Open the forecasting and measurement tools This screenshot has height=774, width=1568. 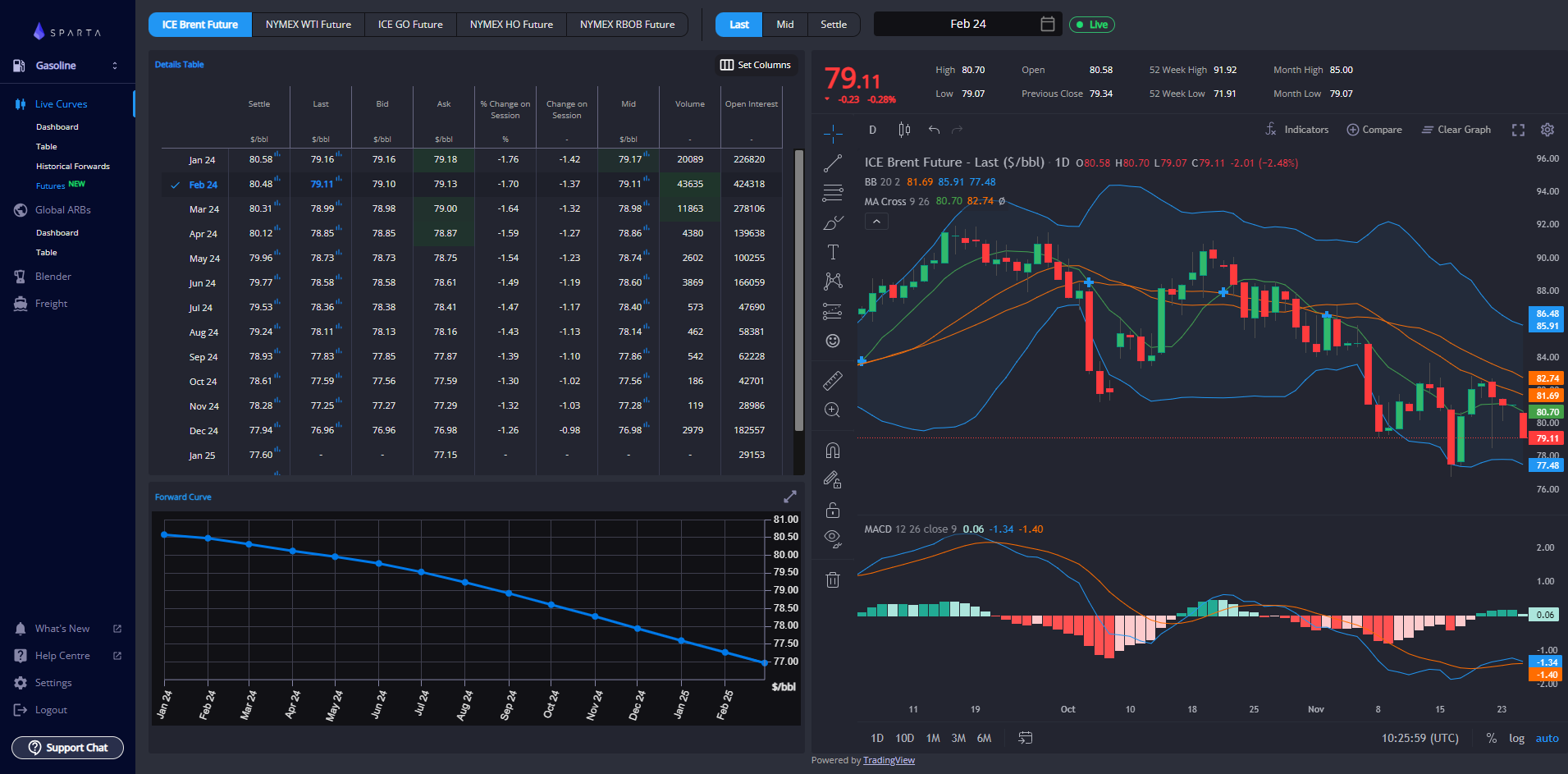(833, 311)
